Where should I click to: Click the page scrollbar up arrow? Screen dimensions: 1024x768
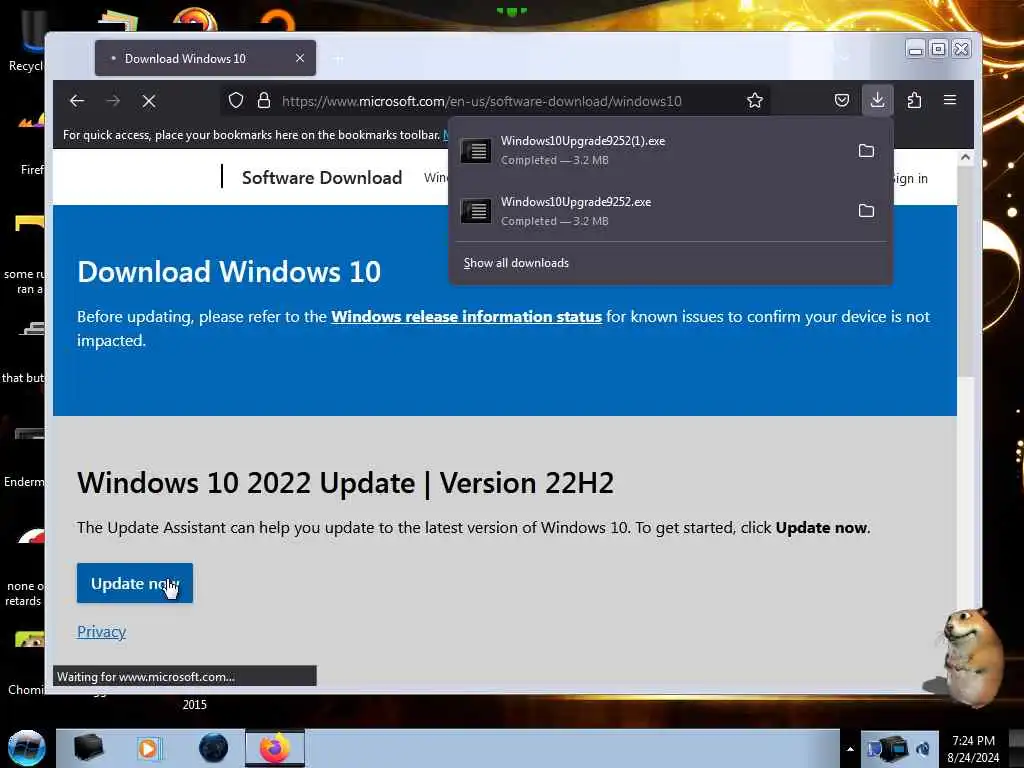tap(965, 157)
